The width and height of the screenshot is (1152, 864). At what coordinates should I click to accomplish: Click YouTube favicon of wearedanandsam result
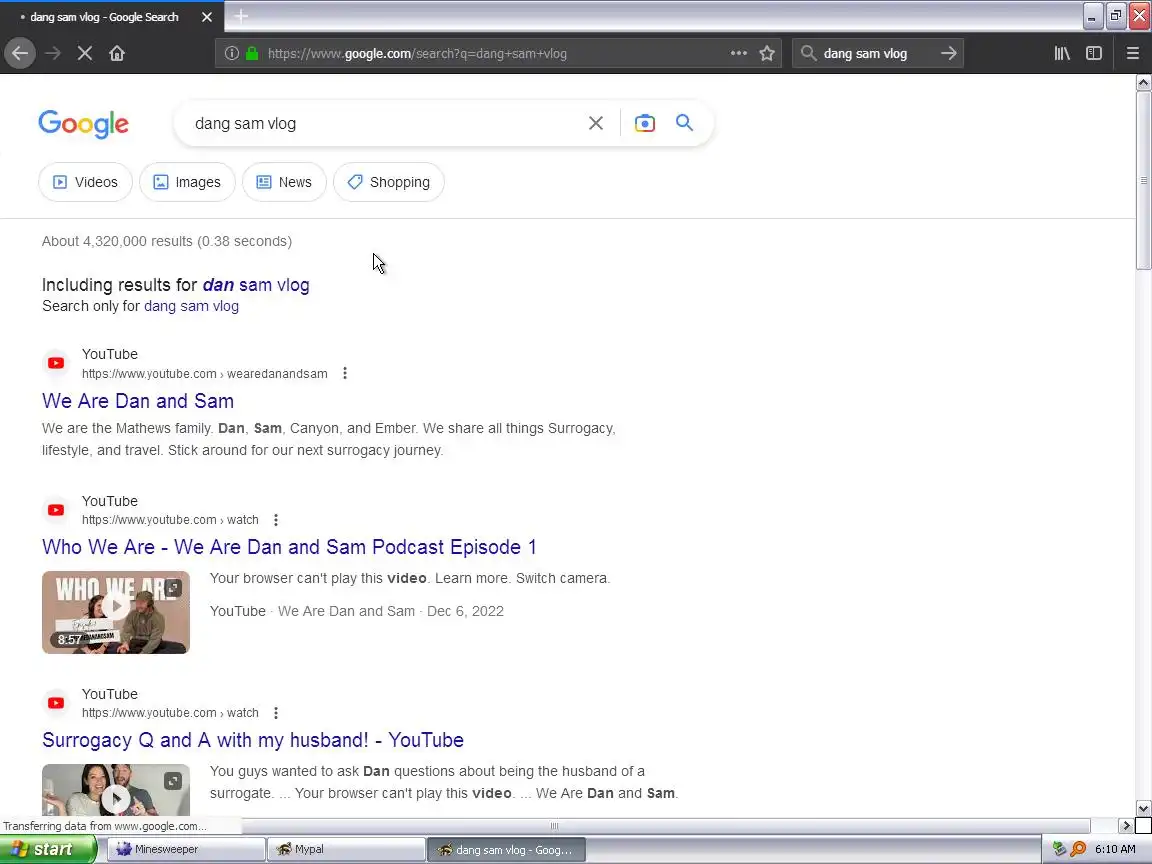[56, 363]
